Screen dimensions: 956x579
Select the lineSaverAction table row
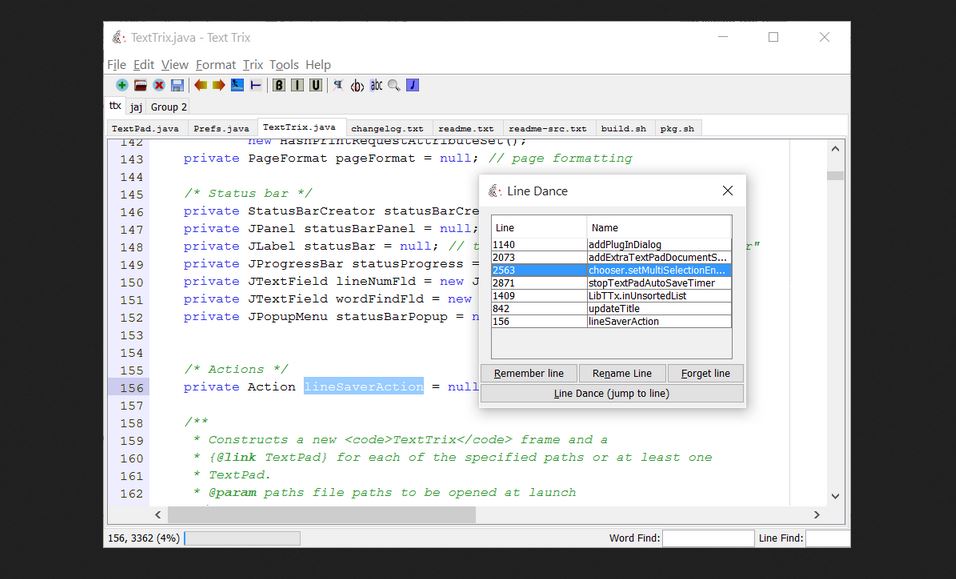pyautogui.click(x=612, y=321)
